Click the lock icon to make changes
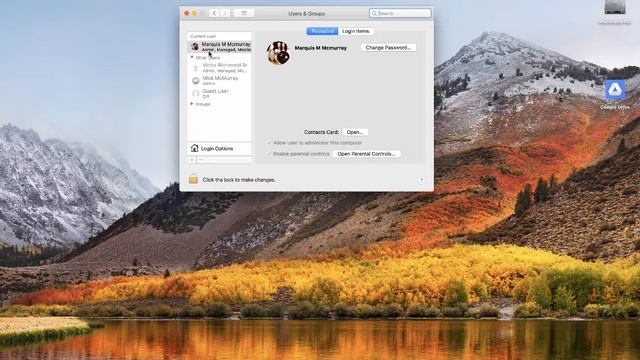 [x=193, y=179]
